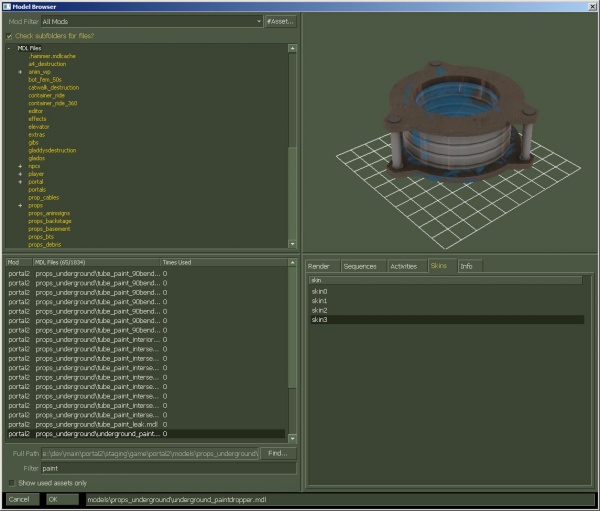The height and width of the screenshot is (511, 600).
Task: Select tube_paint_leak.mdl file row
Action: coord(146,424)
